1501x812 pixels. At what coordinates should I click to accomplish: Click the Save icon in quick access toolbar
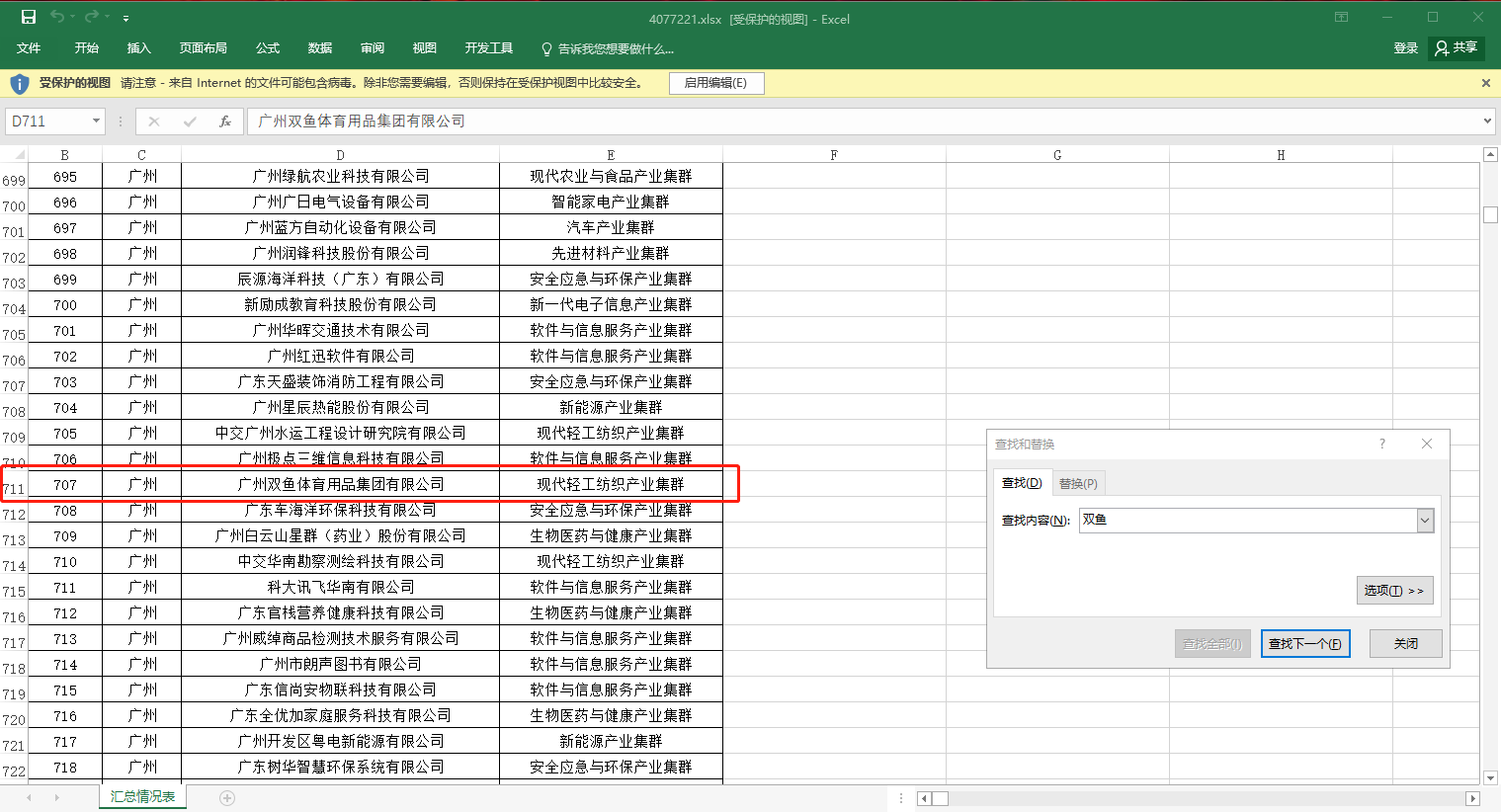[29, 17]
